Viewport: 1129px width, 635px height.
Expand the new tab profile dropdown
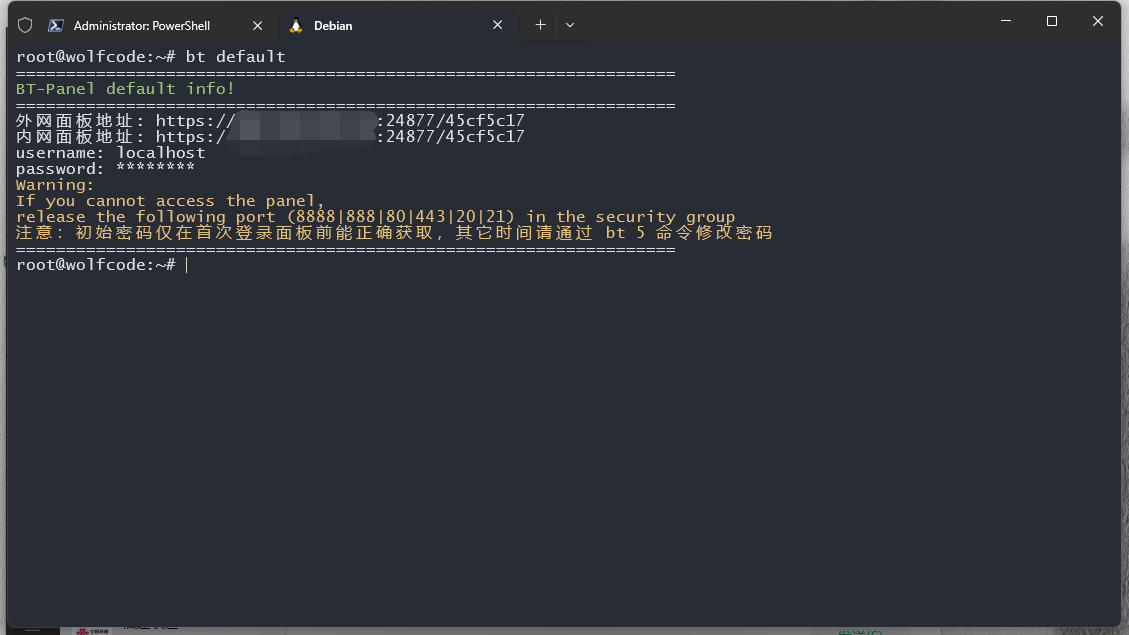tap(570, 25)
